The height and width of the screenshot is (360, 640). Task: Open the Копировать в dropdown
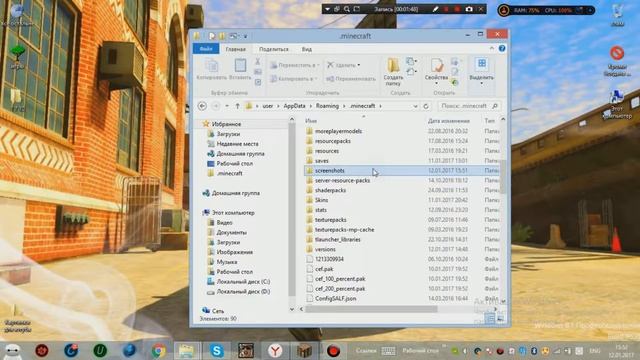293,79
